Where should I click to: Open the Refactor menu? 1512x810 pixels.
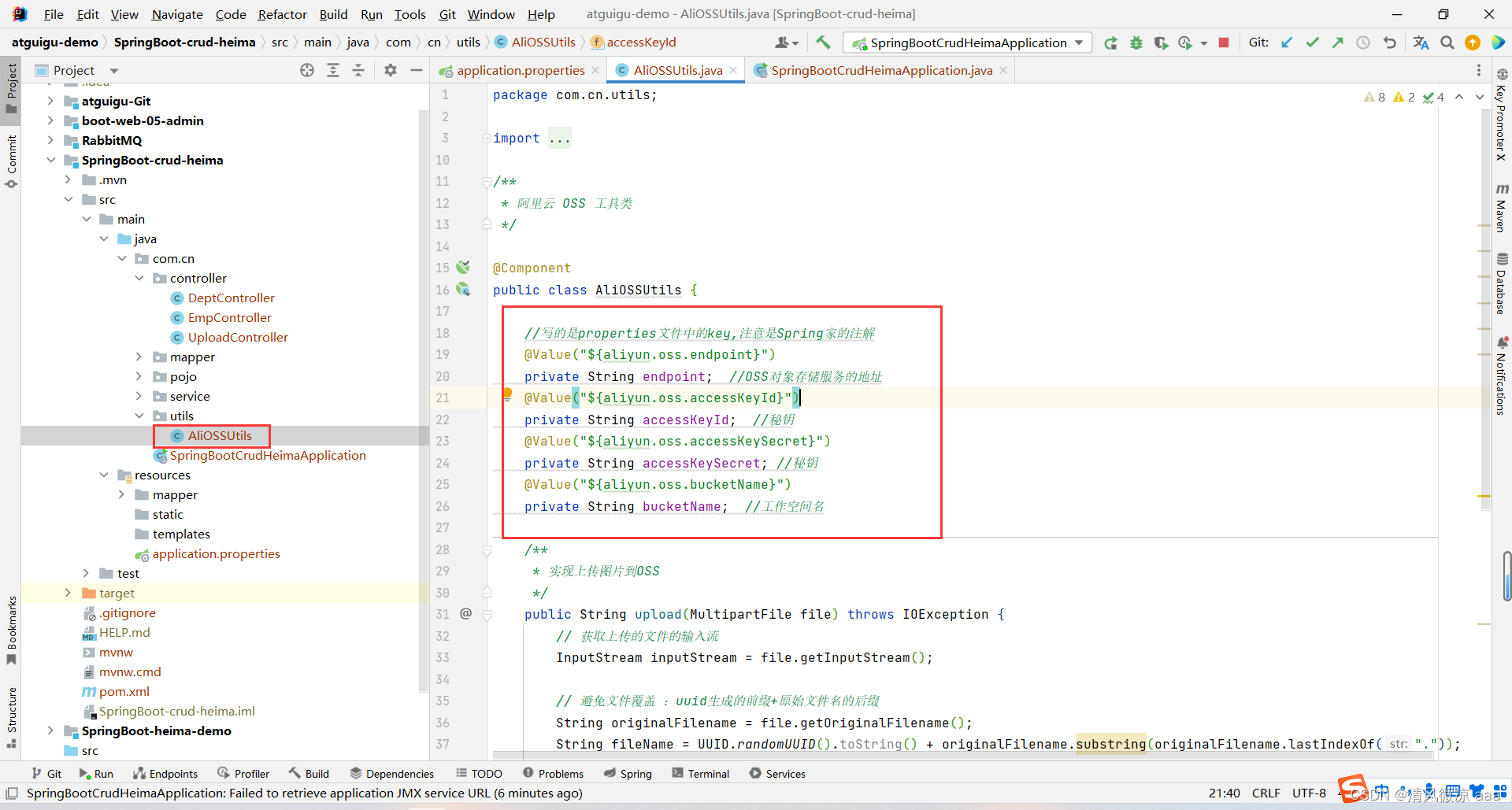click(282, 14)
